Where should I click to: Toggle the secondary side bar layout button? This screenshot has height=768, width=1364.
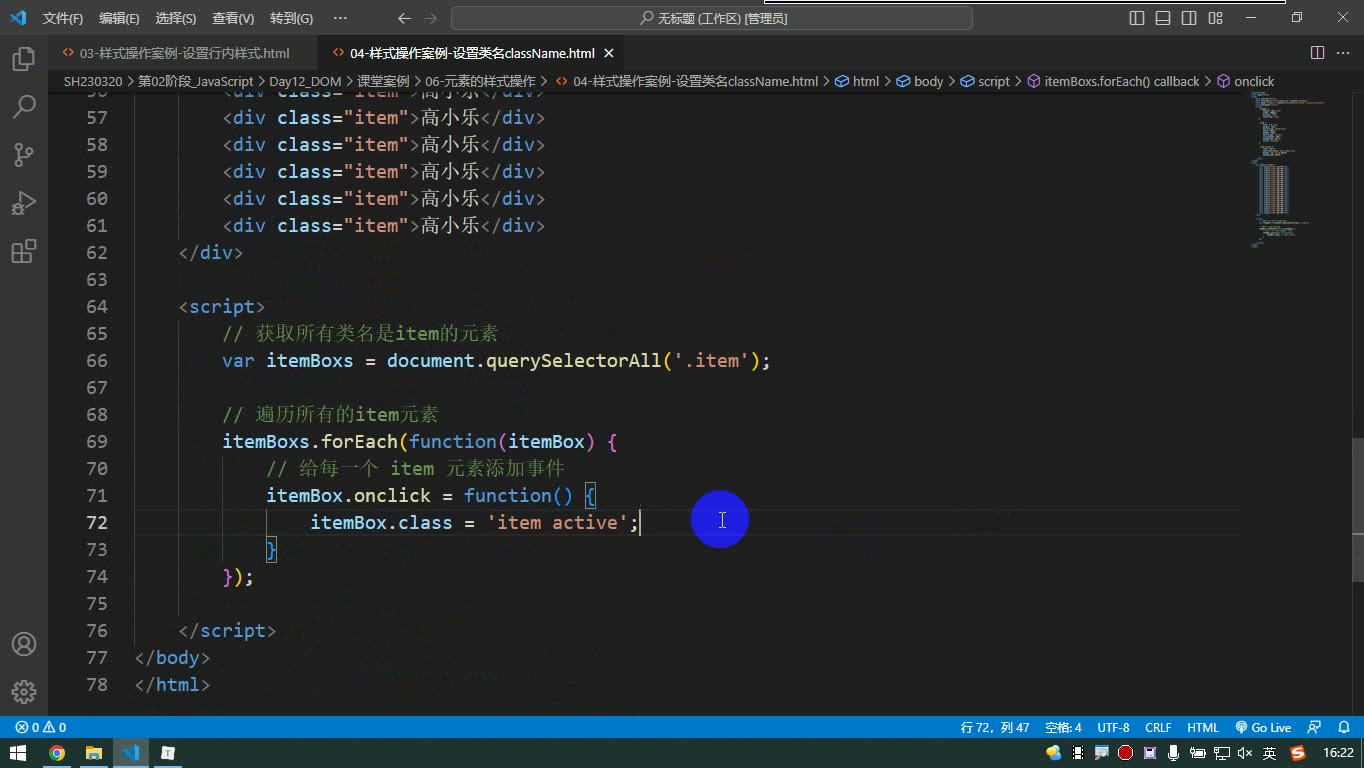[x=1189, y=18]
